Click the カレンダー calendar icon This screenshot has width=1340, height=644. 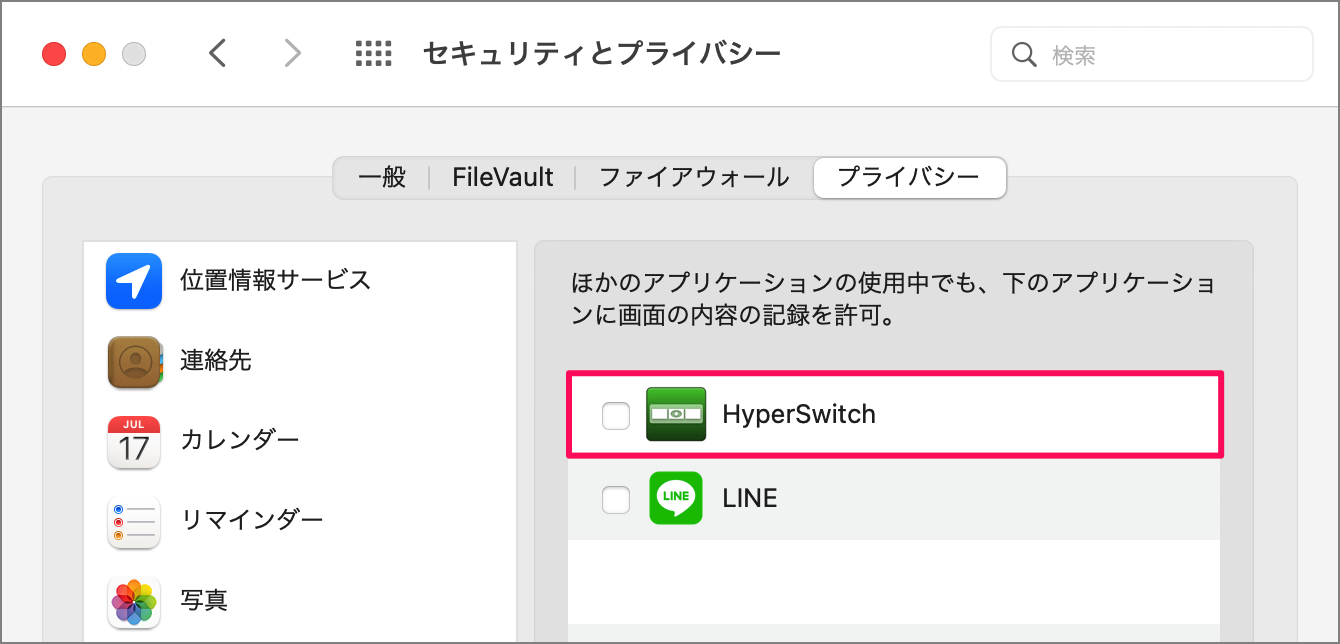(x=133, y=440)
